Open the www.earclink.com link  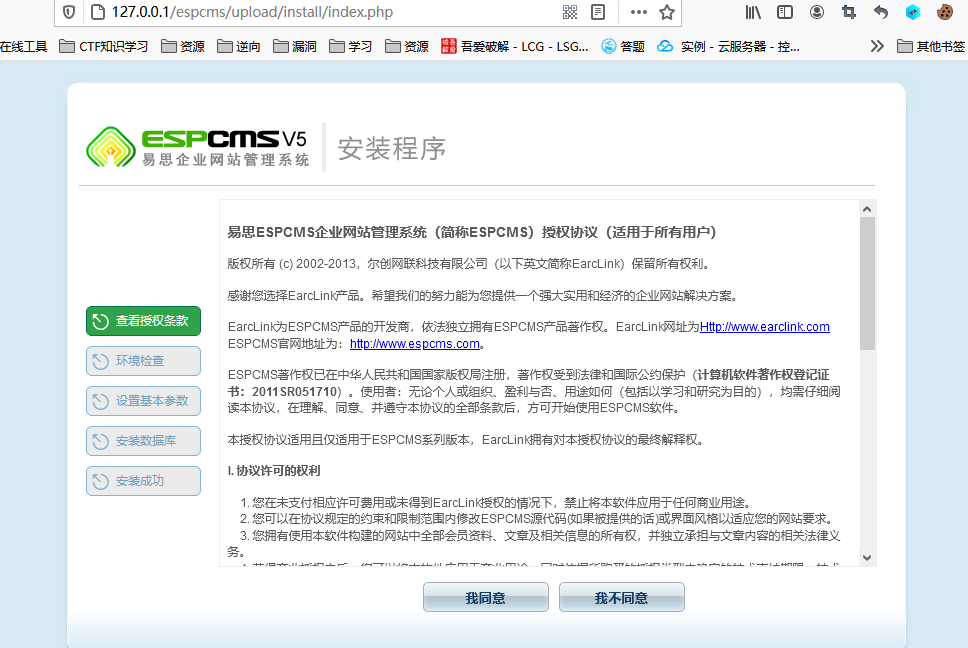pos(764,326)
